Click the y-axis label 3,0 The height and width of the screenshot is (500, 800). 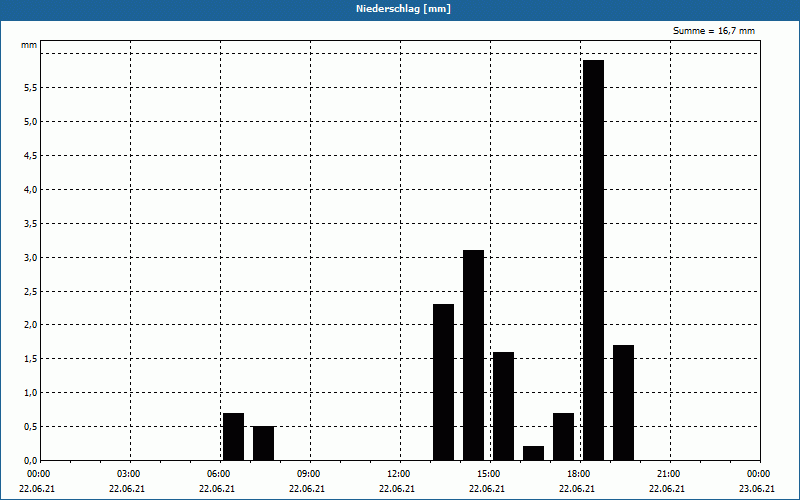pos(31,257)
